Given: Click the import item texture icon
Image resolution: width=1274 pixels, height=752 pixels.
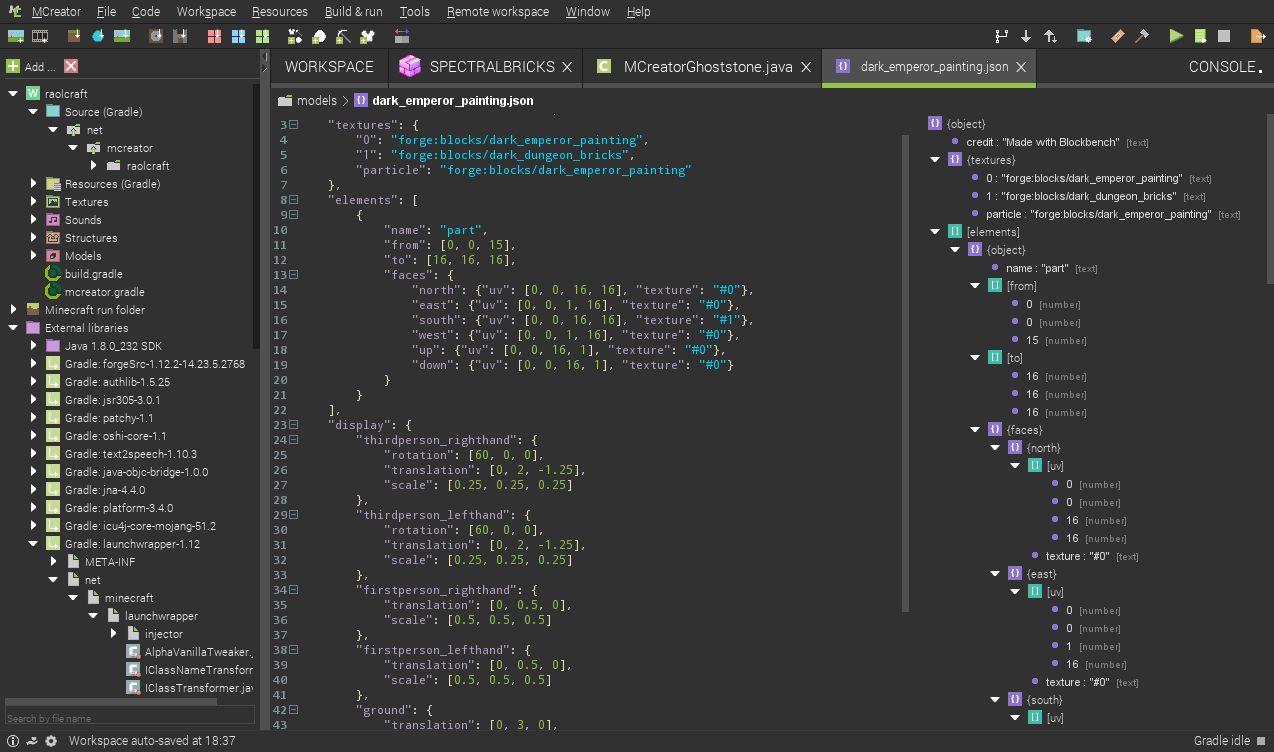Looking at the screenshot, I should point(98,36).
